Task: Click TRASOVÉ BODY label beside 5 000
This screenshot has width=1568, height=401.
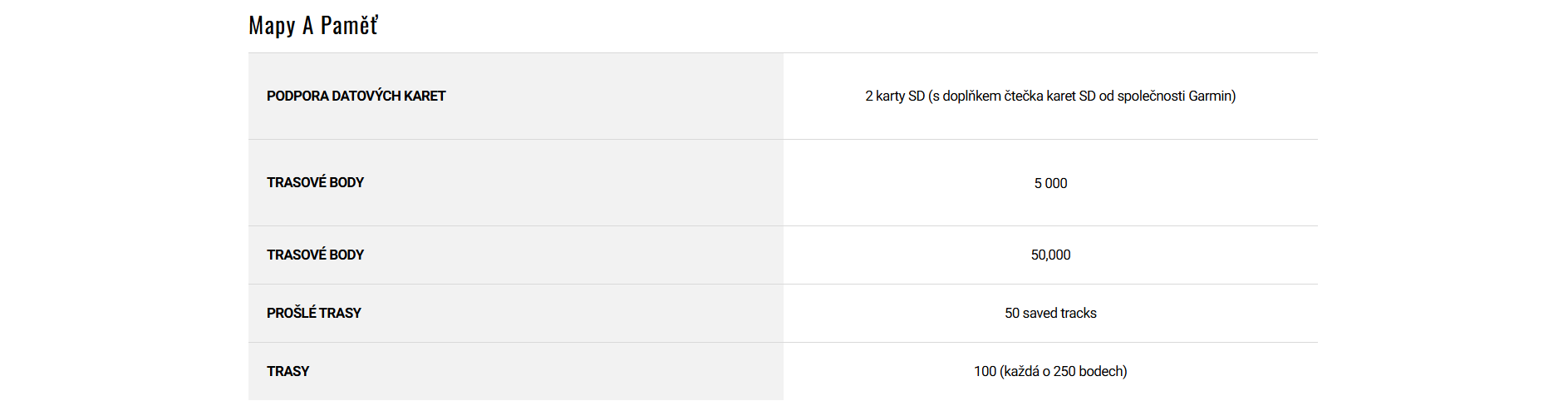Action: click(315, 183)
